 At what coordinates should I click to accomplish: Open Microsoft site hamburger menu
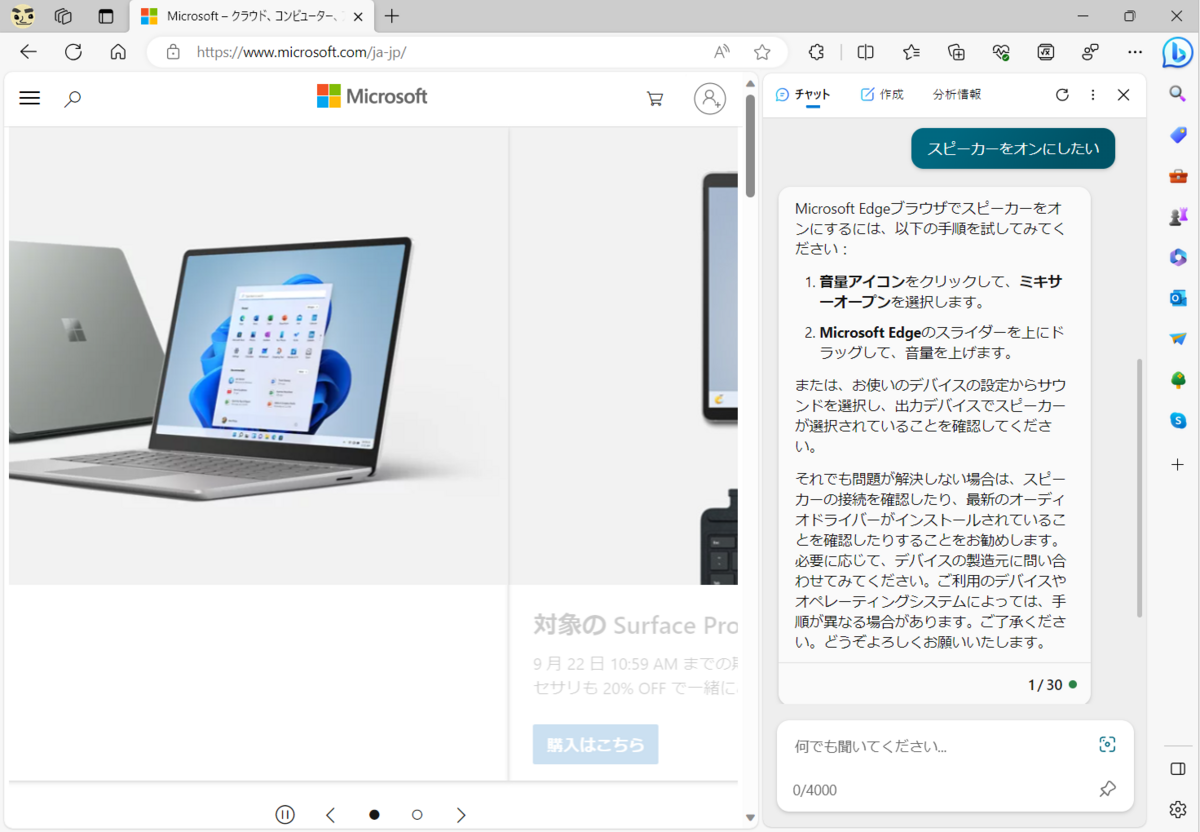(x=30, y=98)
